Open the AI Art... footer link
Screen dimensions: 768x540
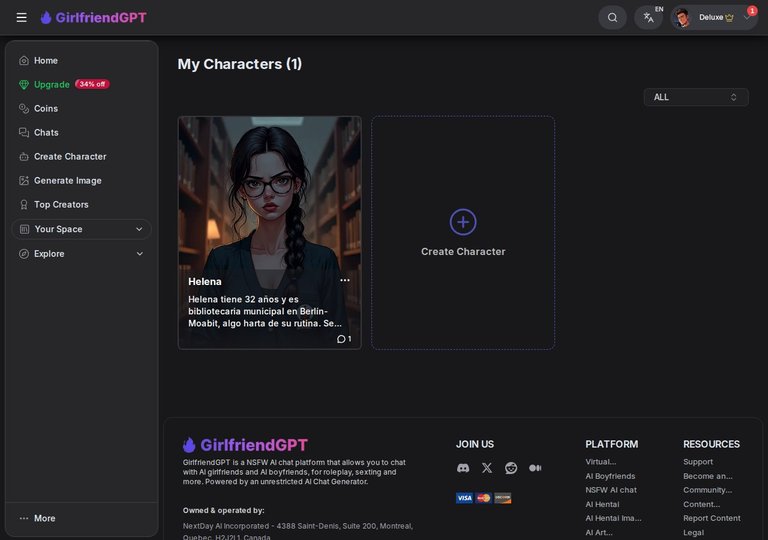coord(599,532)
